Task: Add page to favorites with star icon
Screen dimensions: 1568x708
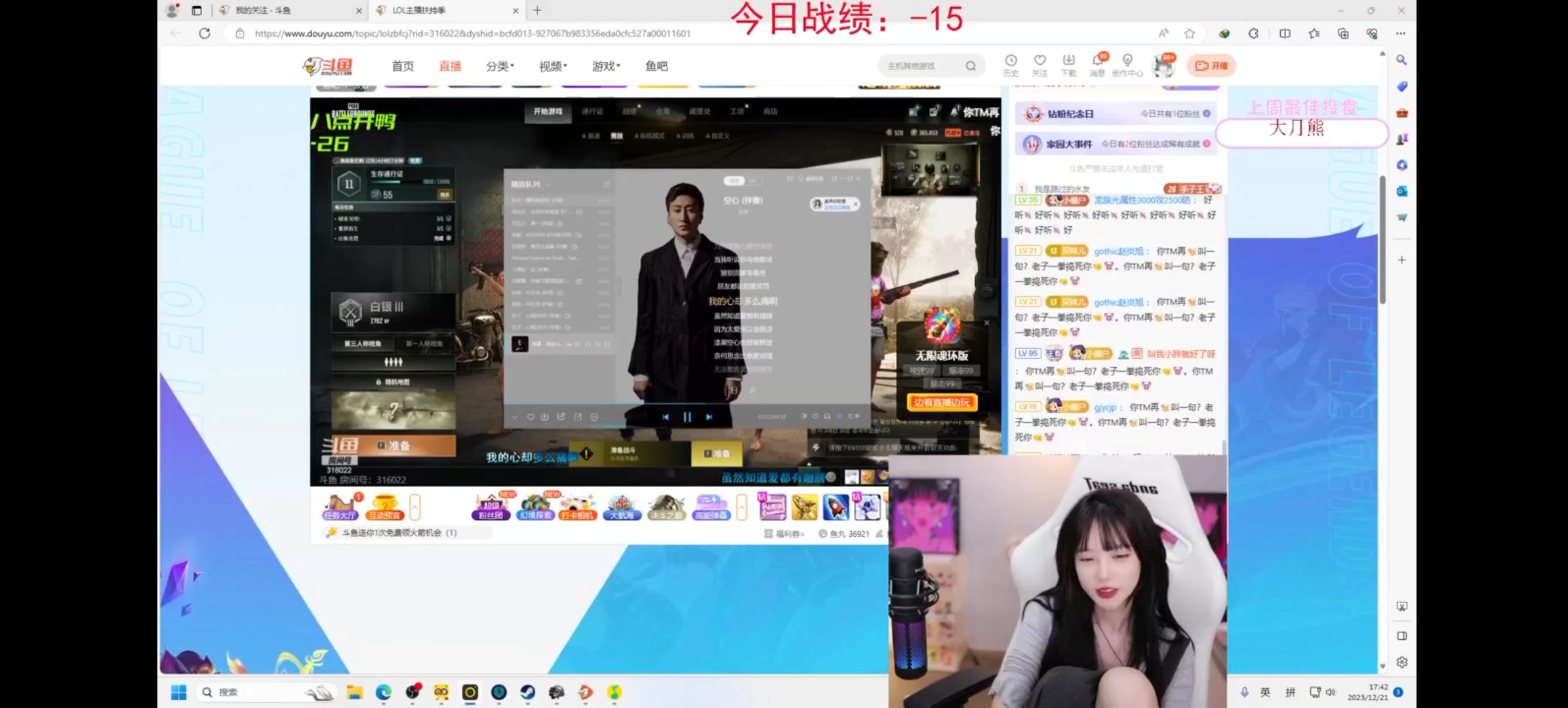Action: (1190, 33)
